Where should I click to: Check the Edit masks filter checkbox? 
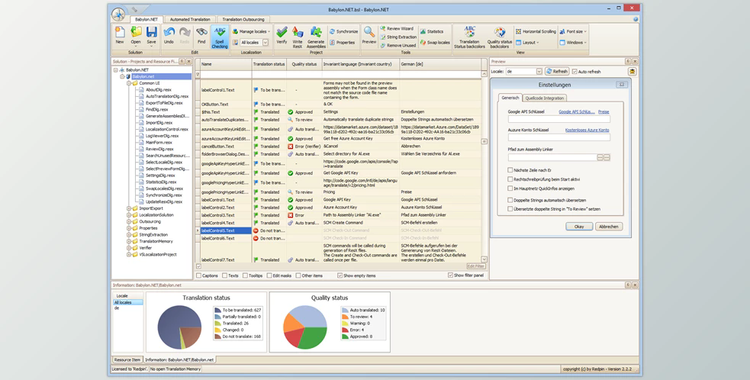(x=269, y=276)
